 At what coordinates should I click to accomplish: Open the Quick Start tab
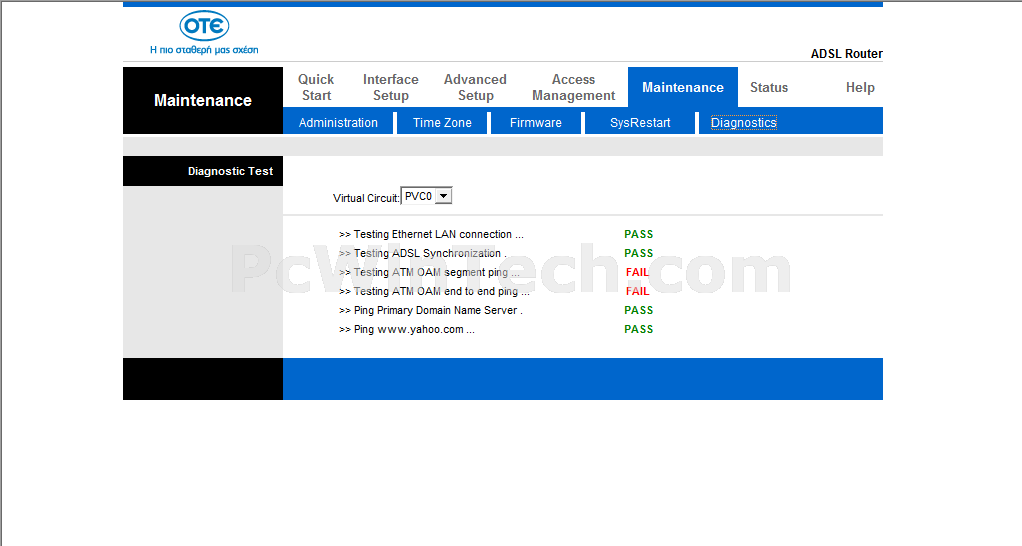316,87
